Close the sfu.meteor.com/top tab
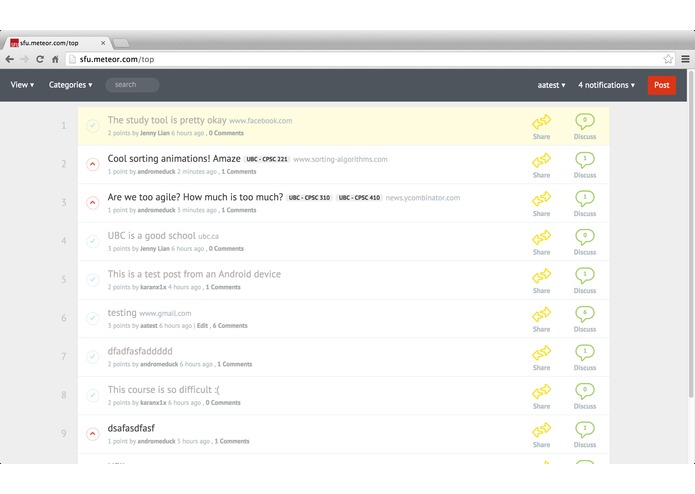The width and height of the screenshot is (695, 494). 103,43
